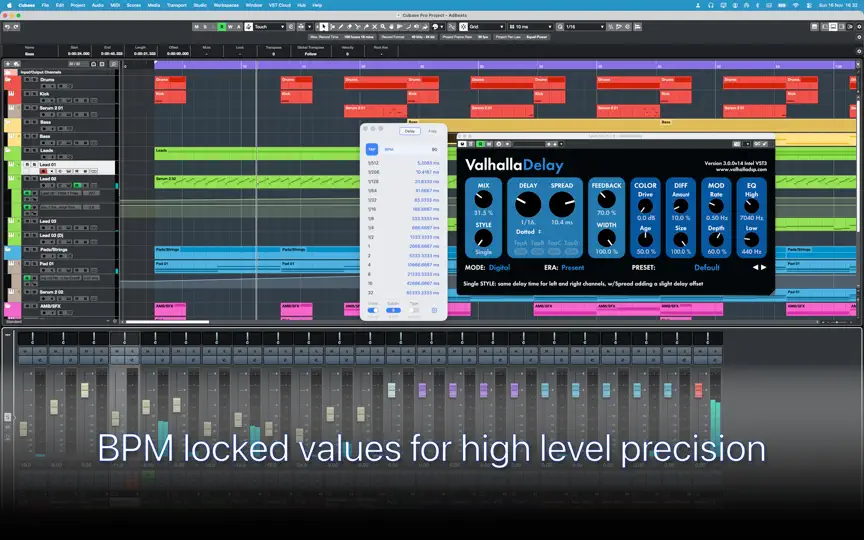
Task: Click the Add Track plus icon
Action: [8, 64]
